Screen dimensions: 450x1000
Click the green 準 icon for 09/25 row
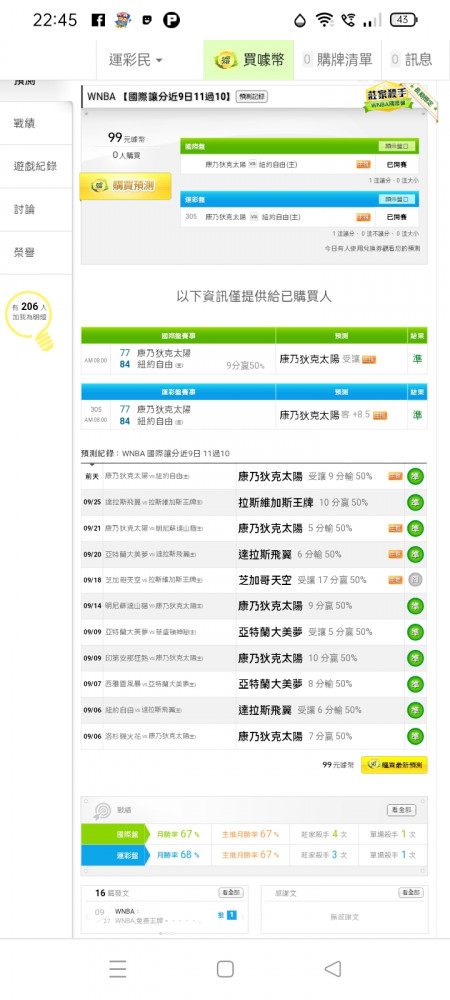point(416,503)
